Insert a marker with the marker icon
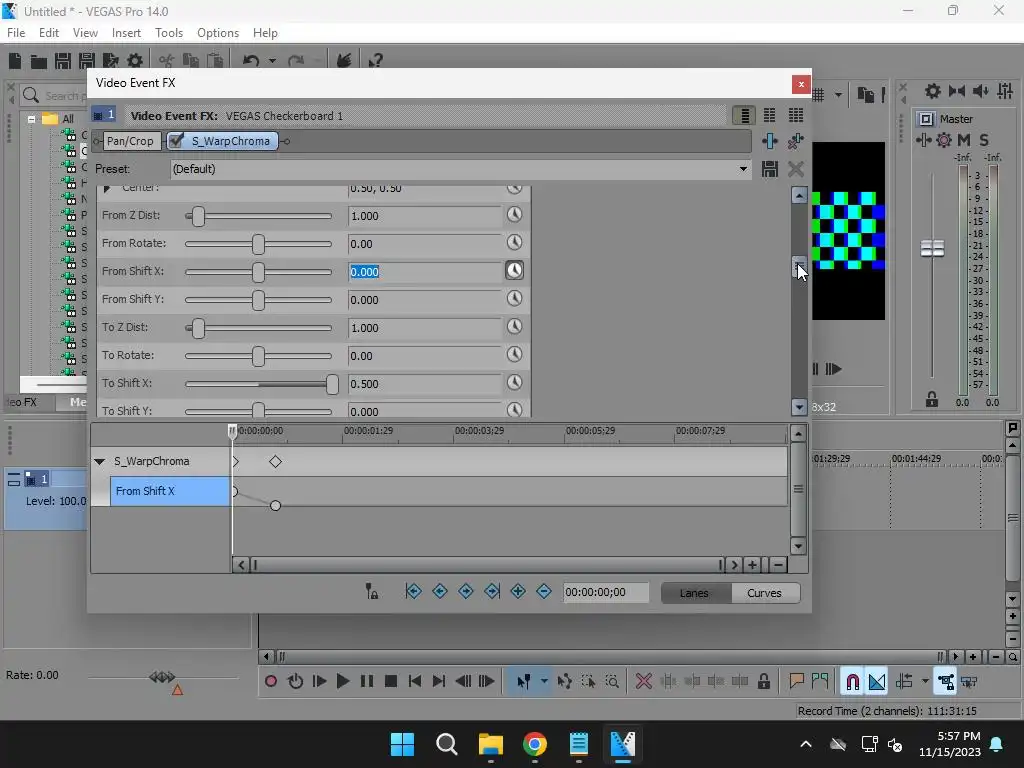Viewport: 1024px width, 768px height. pos(796,681)
